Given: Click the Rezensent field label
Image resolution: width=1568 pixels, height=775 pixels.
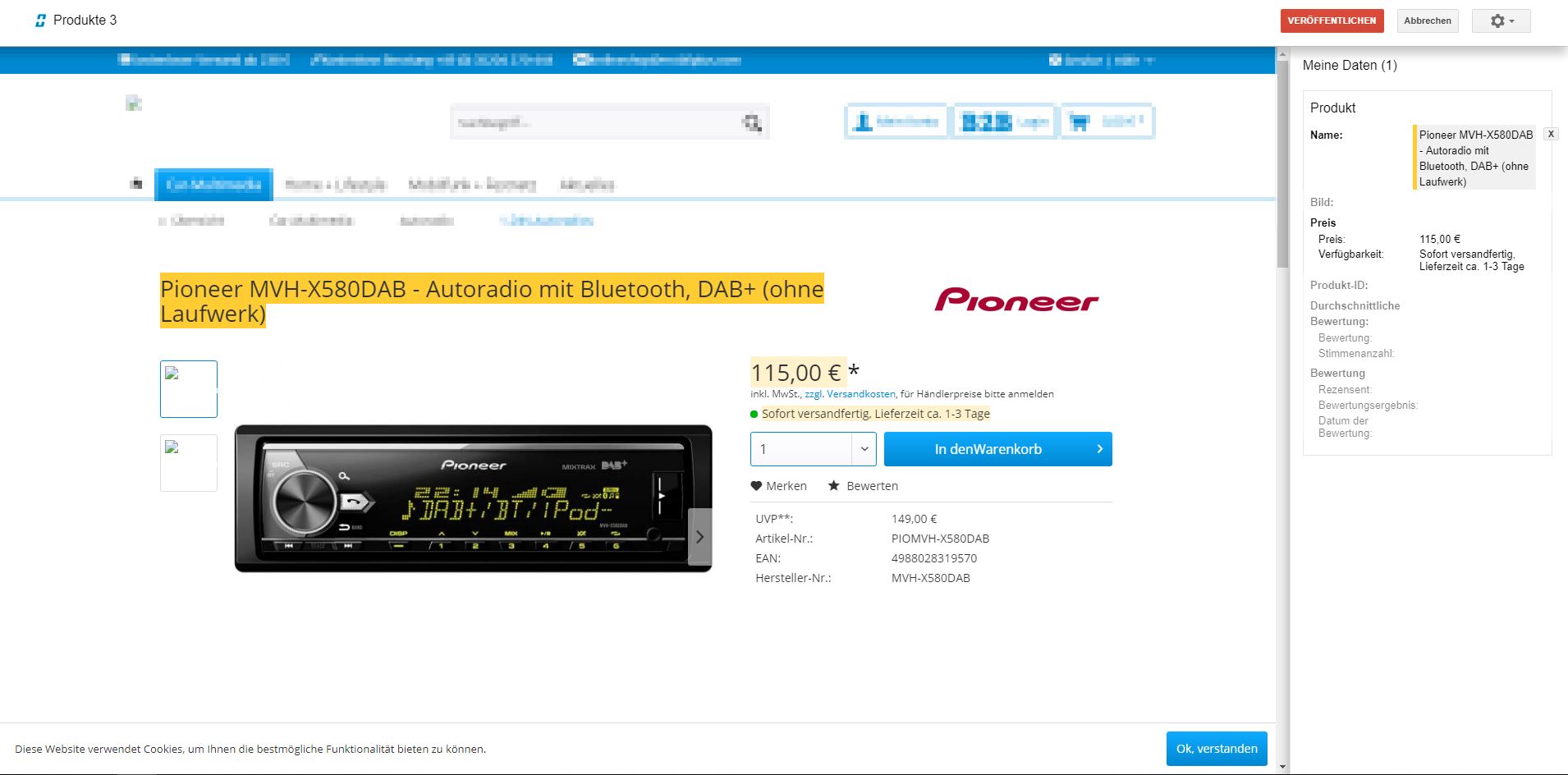Looking at the screenshot, I should tap(1345, 389).
